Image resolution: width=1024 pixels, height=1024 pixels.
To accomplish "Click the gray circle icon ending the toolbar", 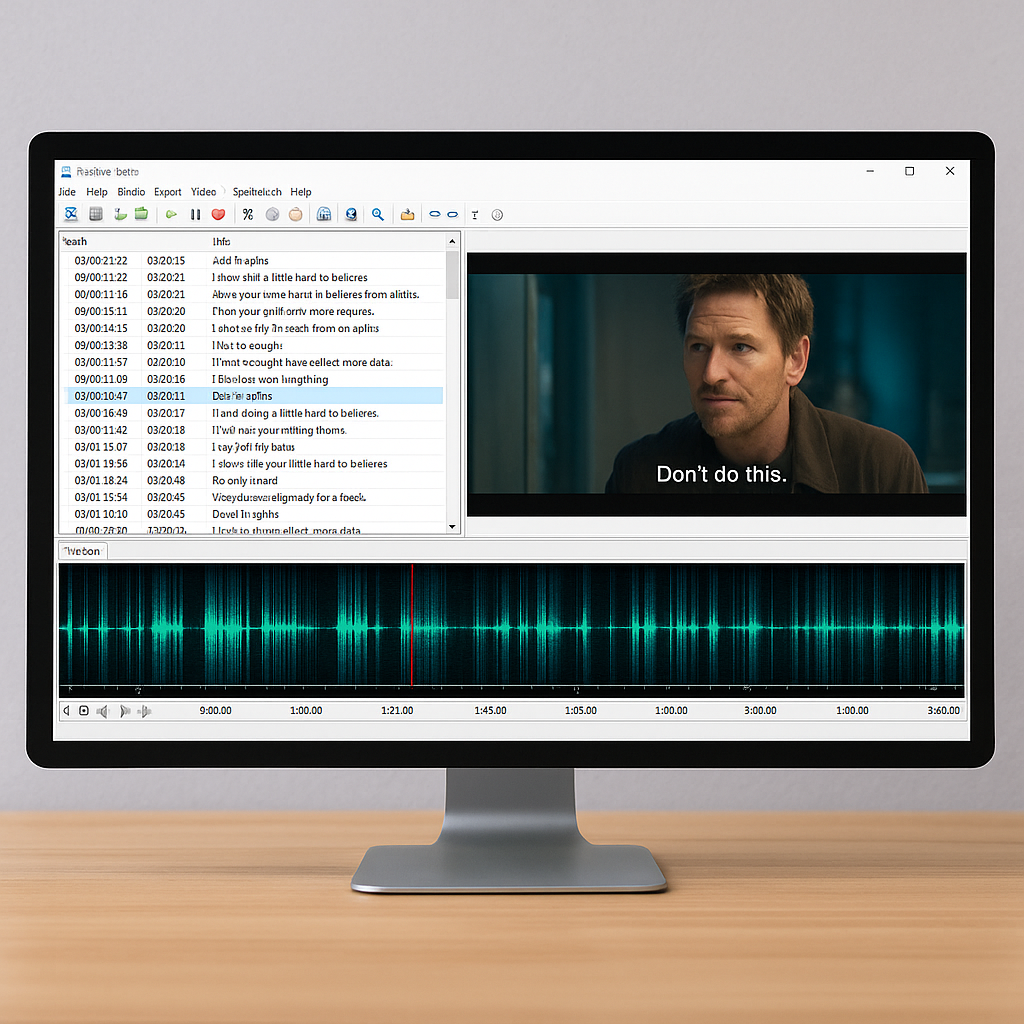I will [x=497, y=215].
